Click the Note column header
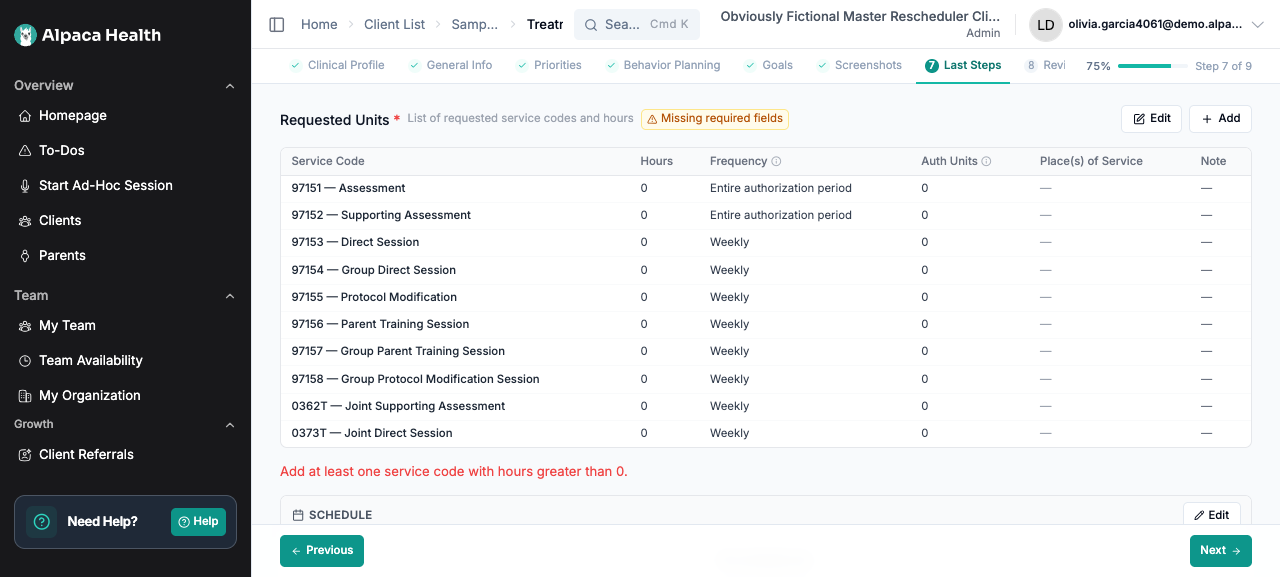Image resolution: width=1280 pixels, height=577 pixels. (x=1213, y=162)
